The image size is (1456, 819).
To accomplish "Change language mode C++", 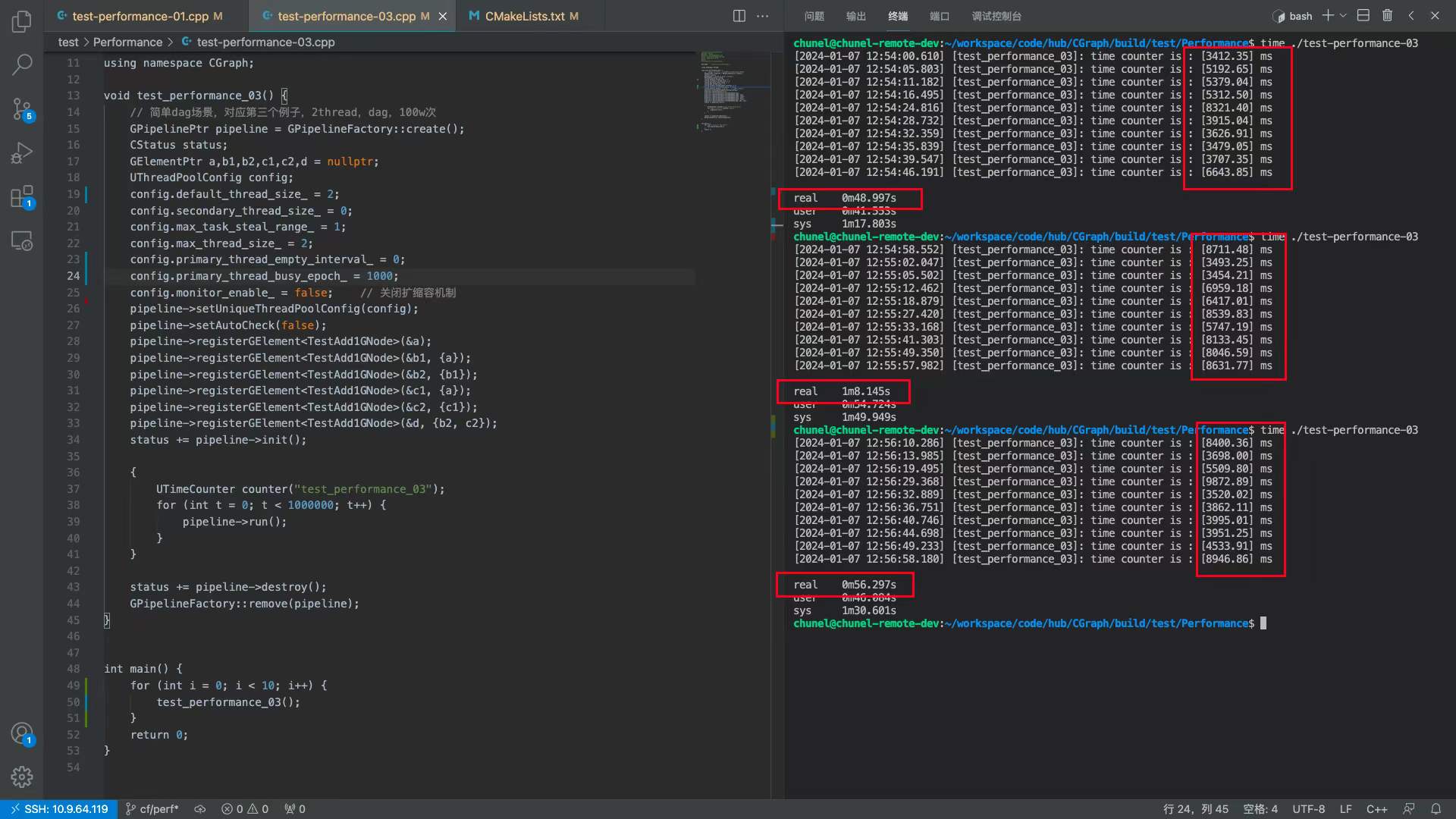I will coord(1377,809).
